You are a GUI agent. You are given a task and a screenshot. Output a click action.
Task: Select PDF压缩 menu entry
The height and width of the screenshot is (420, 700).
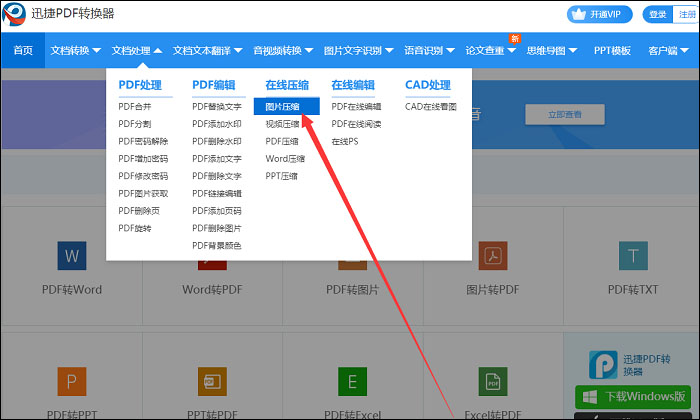point(282,141)
